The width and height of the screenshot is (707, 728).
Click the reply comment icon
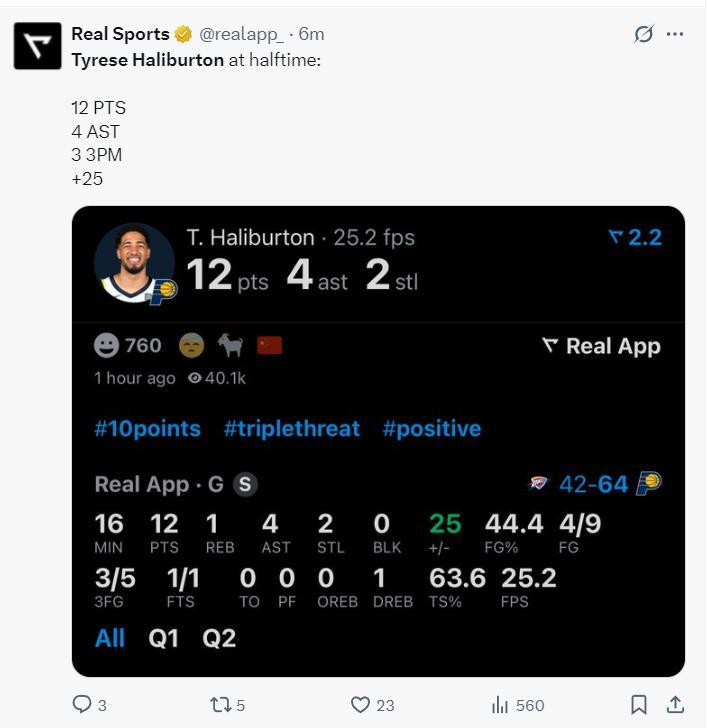(x=82, y=705)
